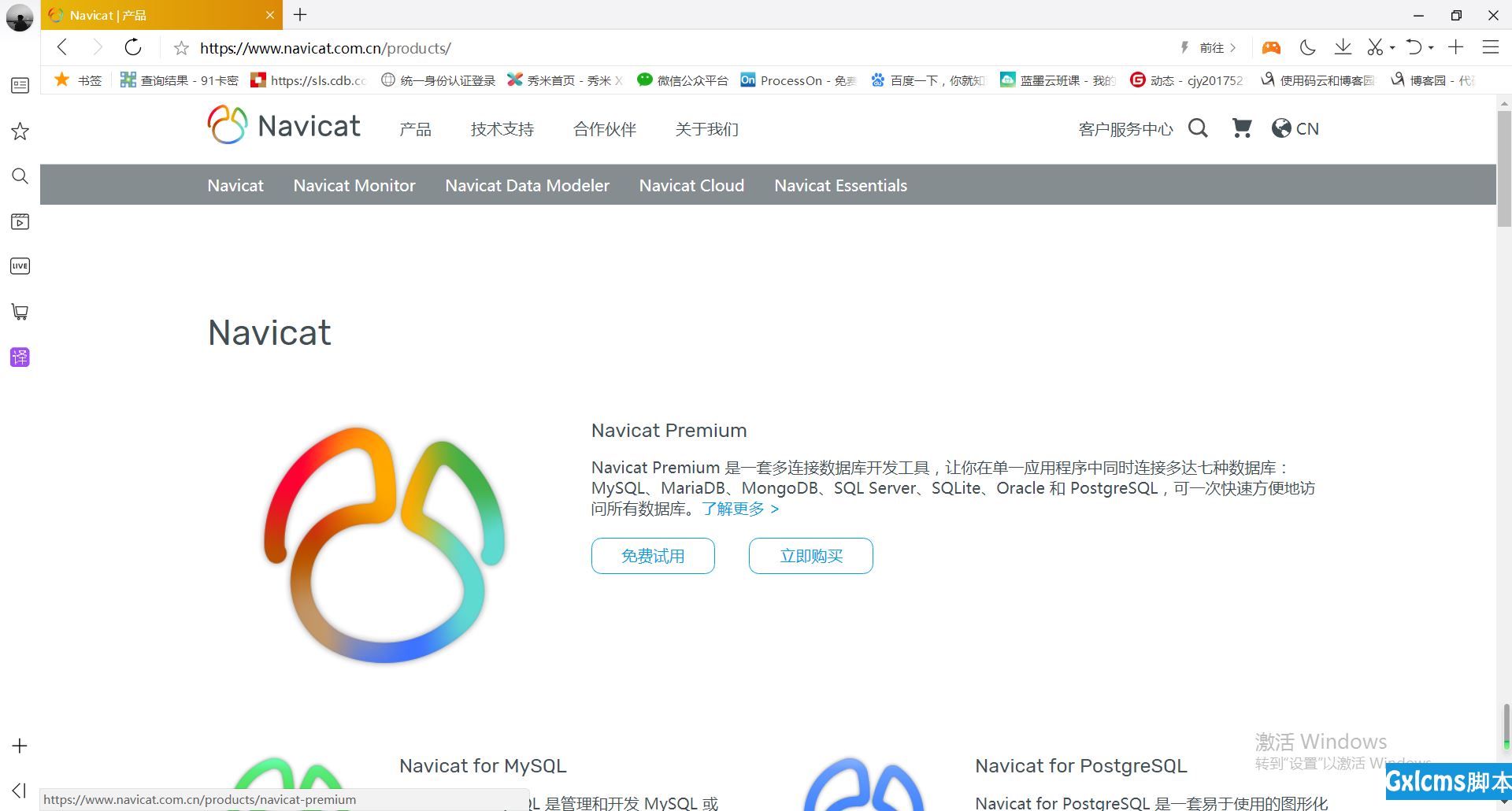Viewport: 1512px width, 811px height.
Task: Open the browser hamburger menu
Action: tap(1490, 47)
